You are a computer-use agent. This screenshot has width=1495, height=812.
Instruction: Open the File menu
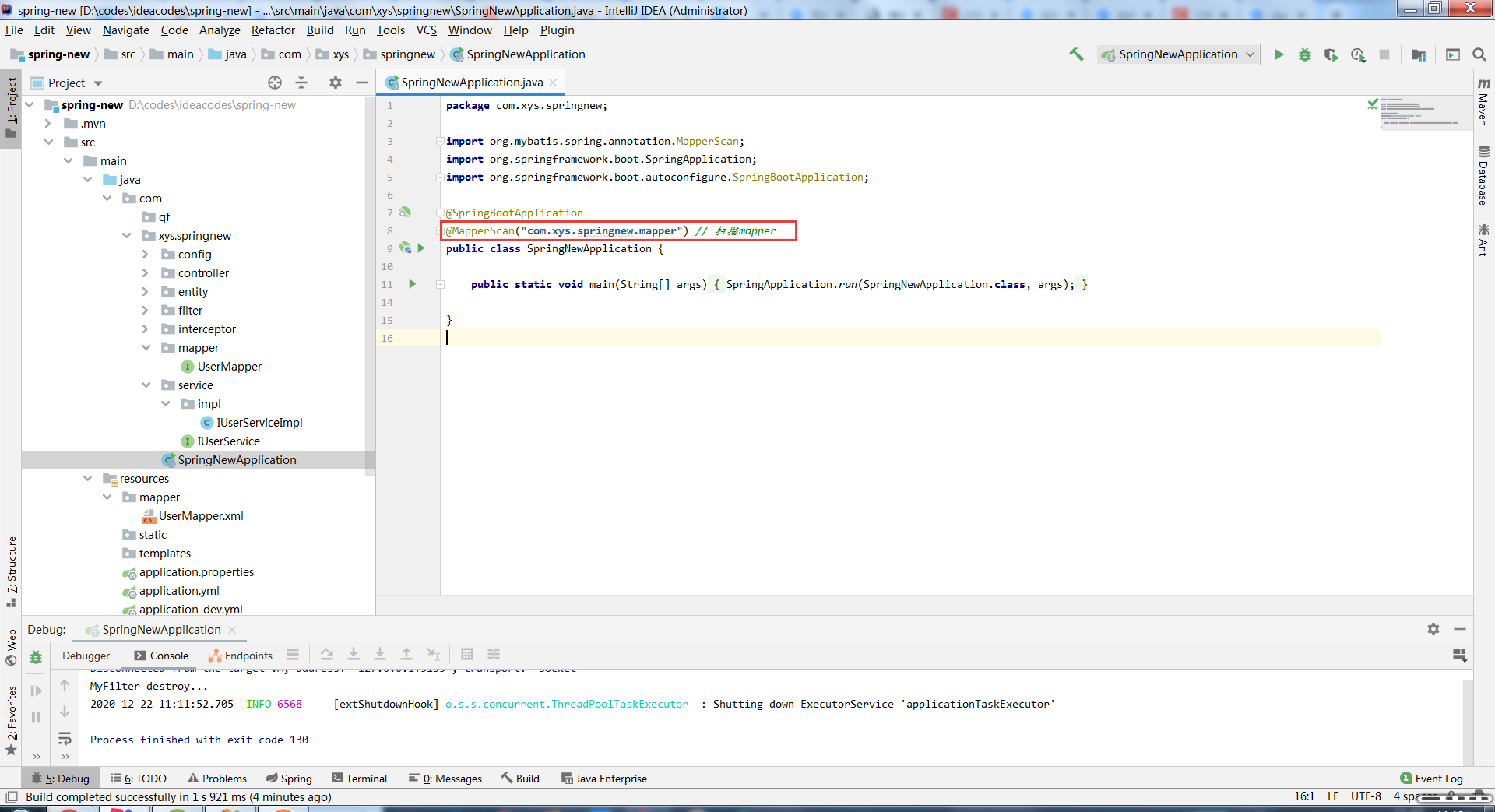click(14, 30)
